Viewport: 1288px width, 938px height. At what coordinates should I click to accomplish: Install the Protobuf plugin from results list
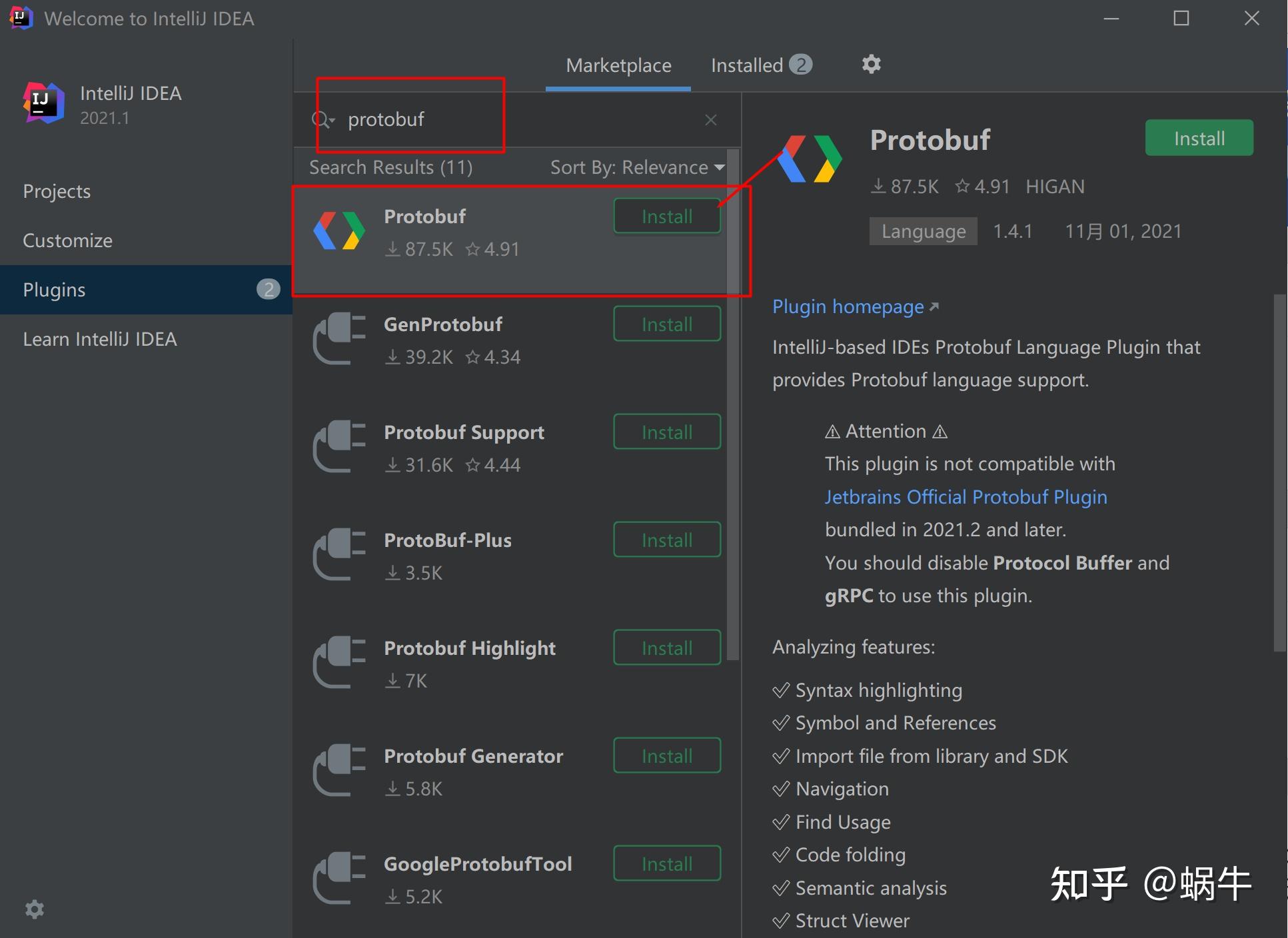coord(667,217)
